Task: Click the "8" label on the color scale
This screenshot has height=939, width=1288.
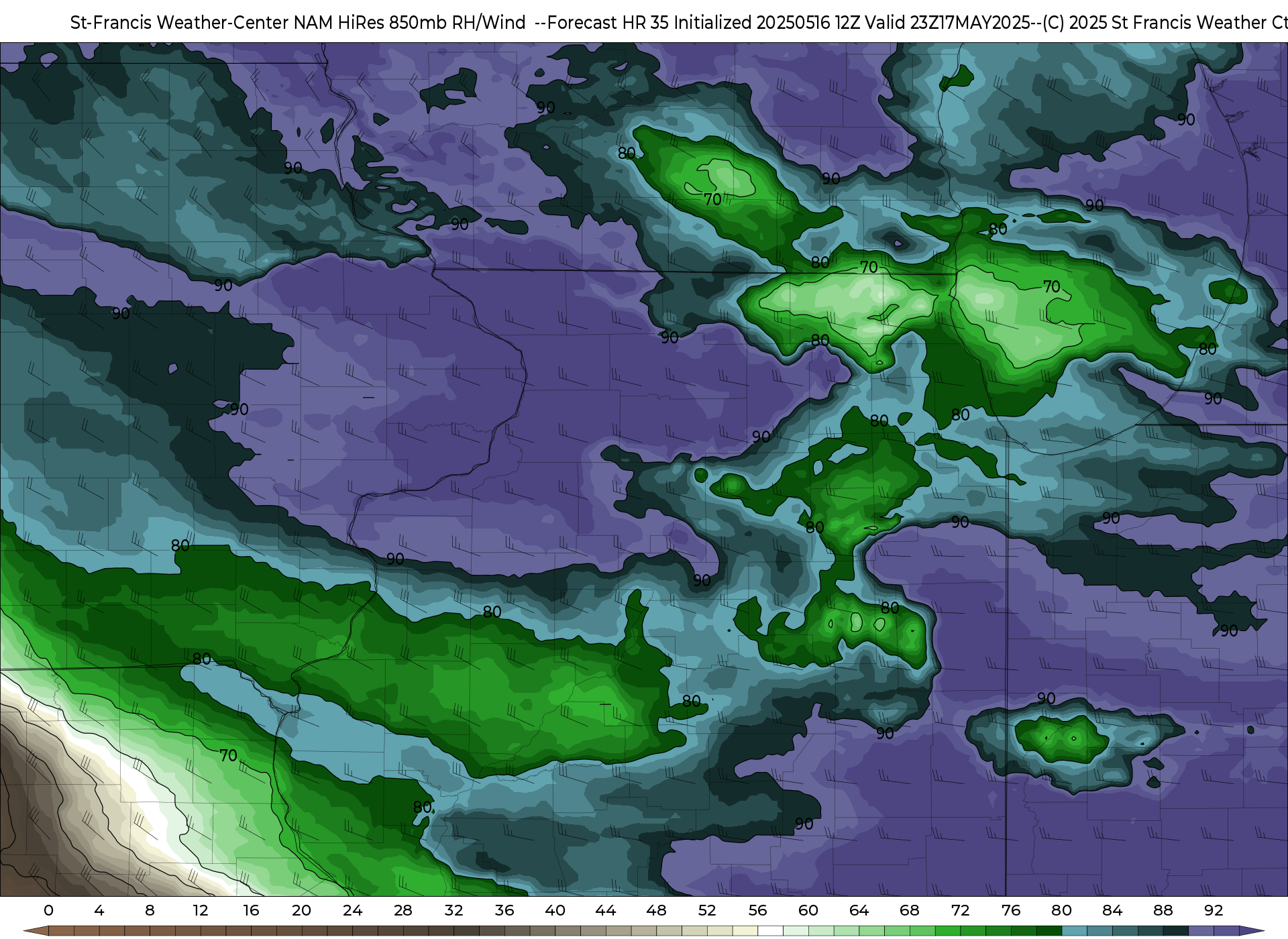Action: (x=150, y=910)
